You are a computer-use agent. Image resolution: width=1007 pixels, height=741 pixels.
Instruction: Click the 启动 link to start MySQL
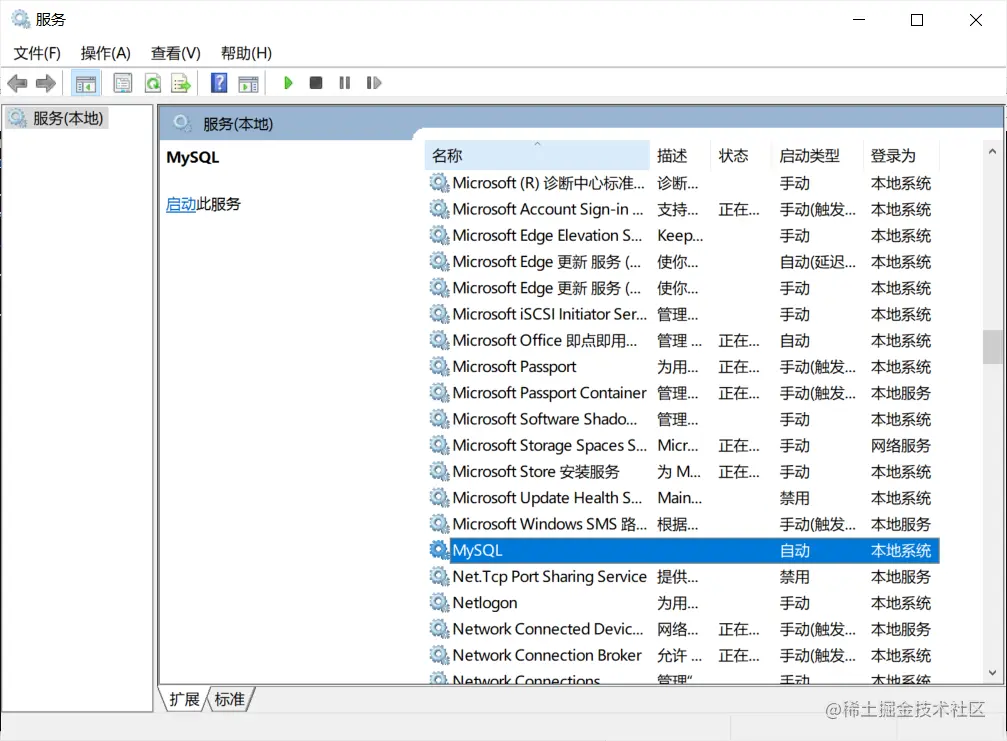[x=180, y=204]
